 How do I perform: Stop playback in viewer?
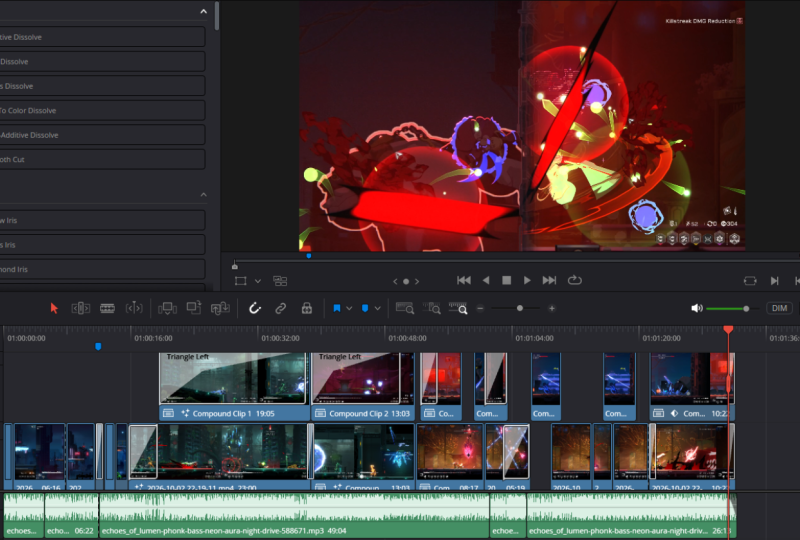coord(506,280)
